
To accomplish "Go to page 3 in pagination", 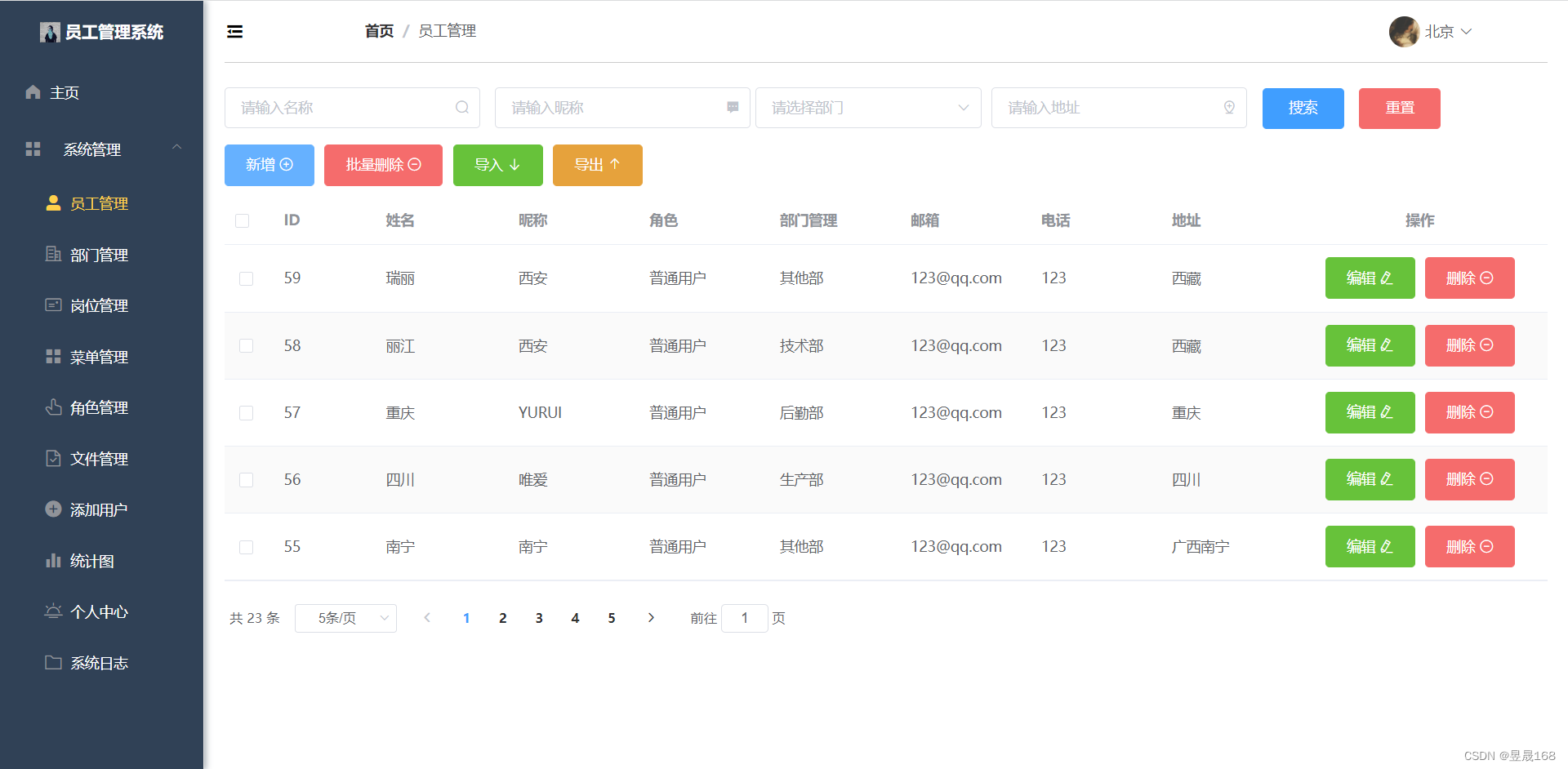I will [539, 618].
